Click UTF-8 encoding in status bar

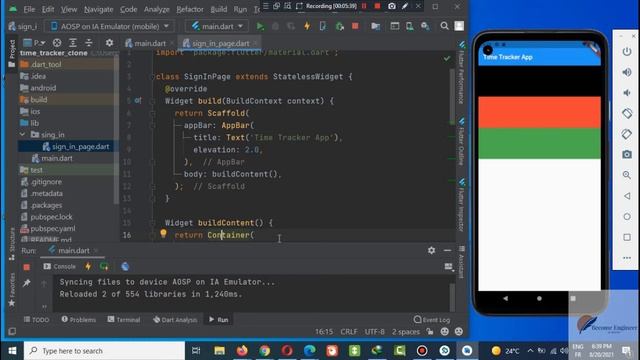[x=374, y=332]
